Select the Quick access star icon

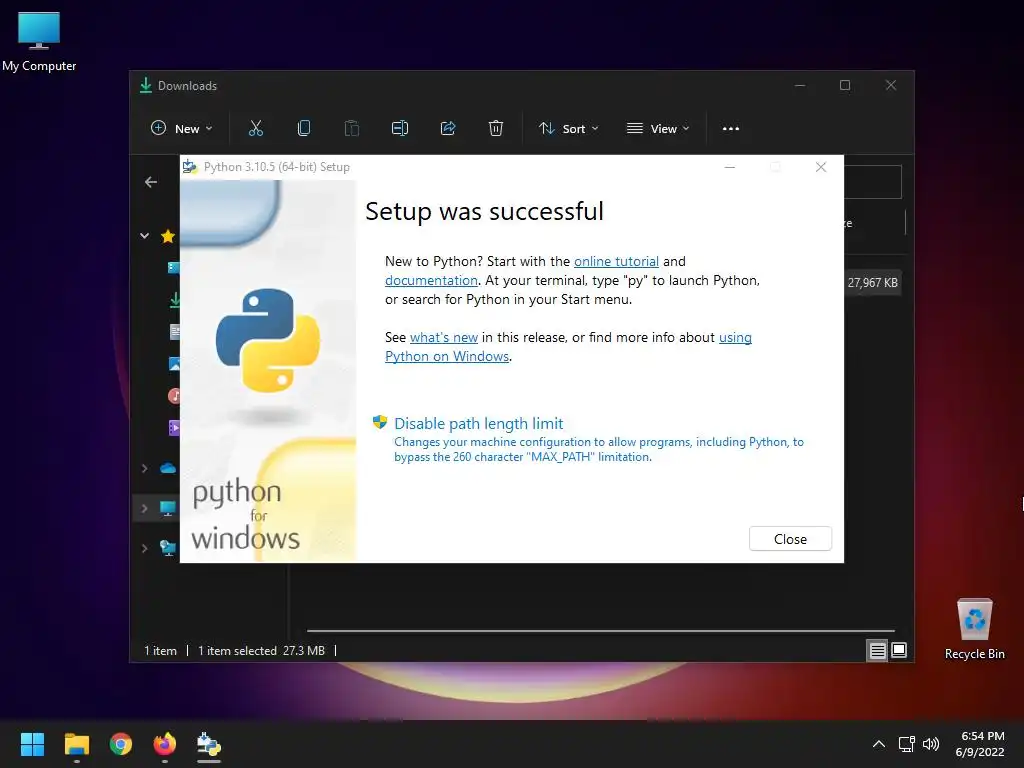[168, 236]
